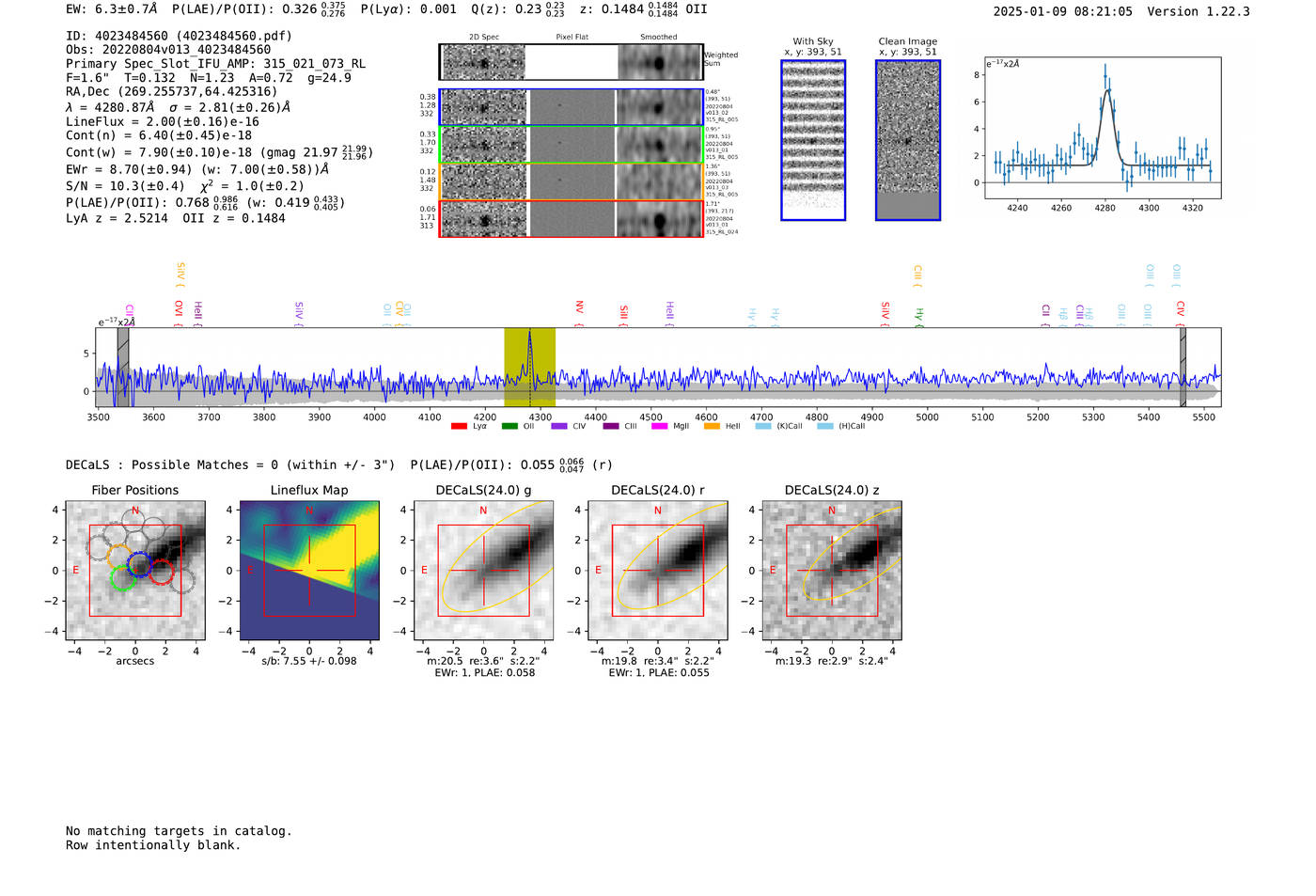Select the red-bordered 2D spectrum fiber row
The image size is (1316, 896).
(x=572, y=219)
